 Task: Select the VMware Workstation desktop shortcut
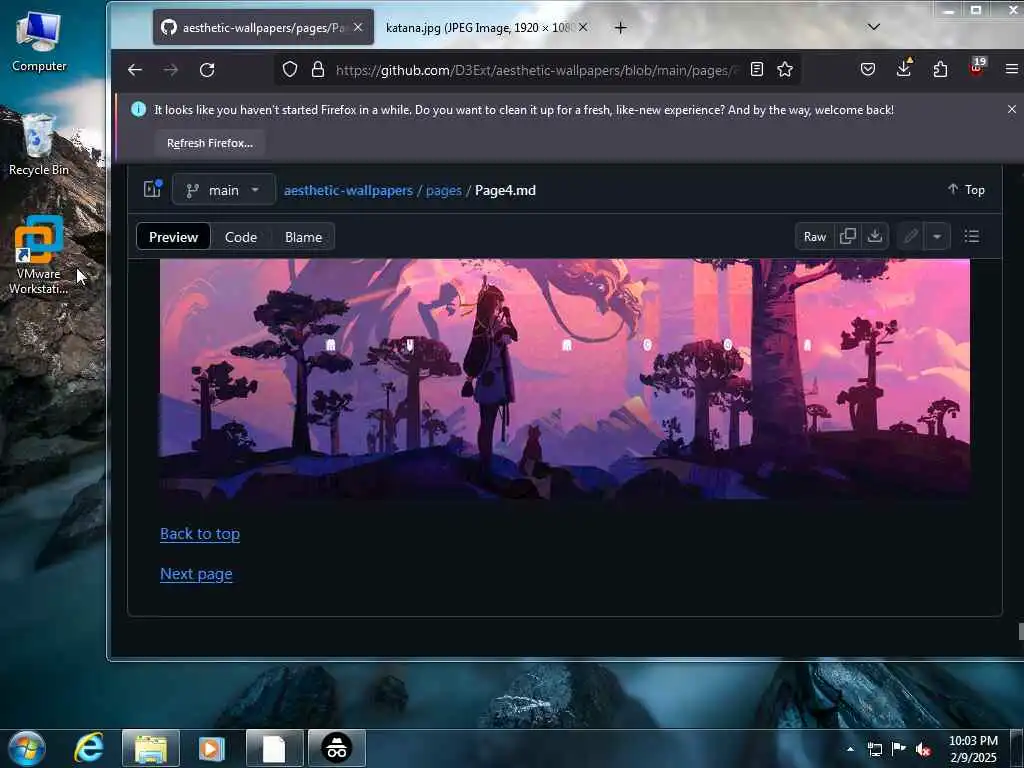(x=39, y=255)
